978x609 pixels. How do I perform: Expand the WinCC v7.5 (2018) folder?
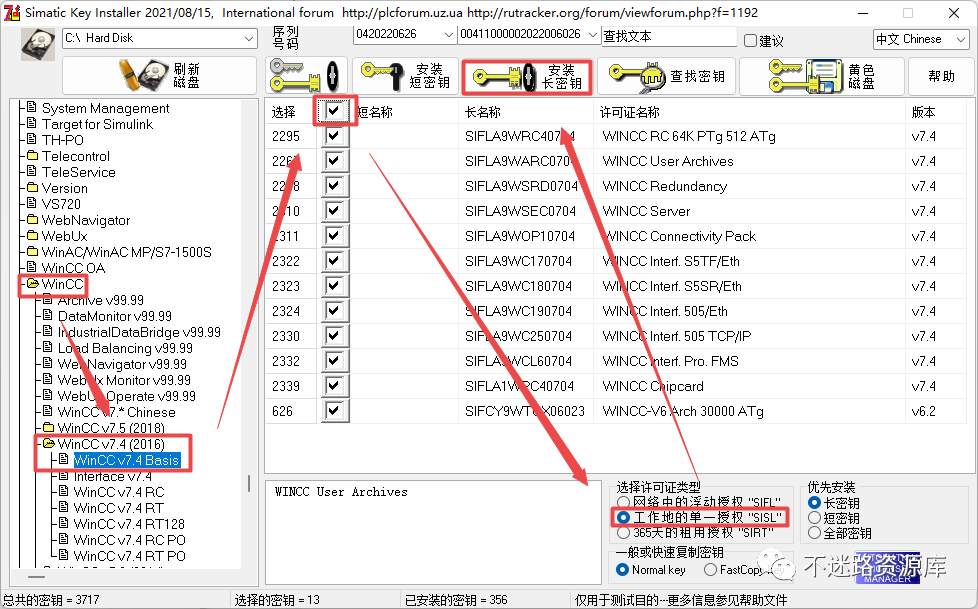pyautogui.click(x=49, y=428)
